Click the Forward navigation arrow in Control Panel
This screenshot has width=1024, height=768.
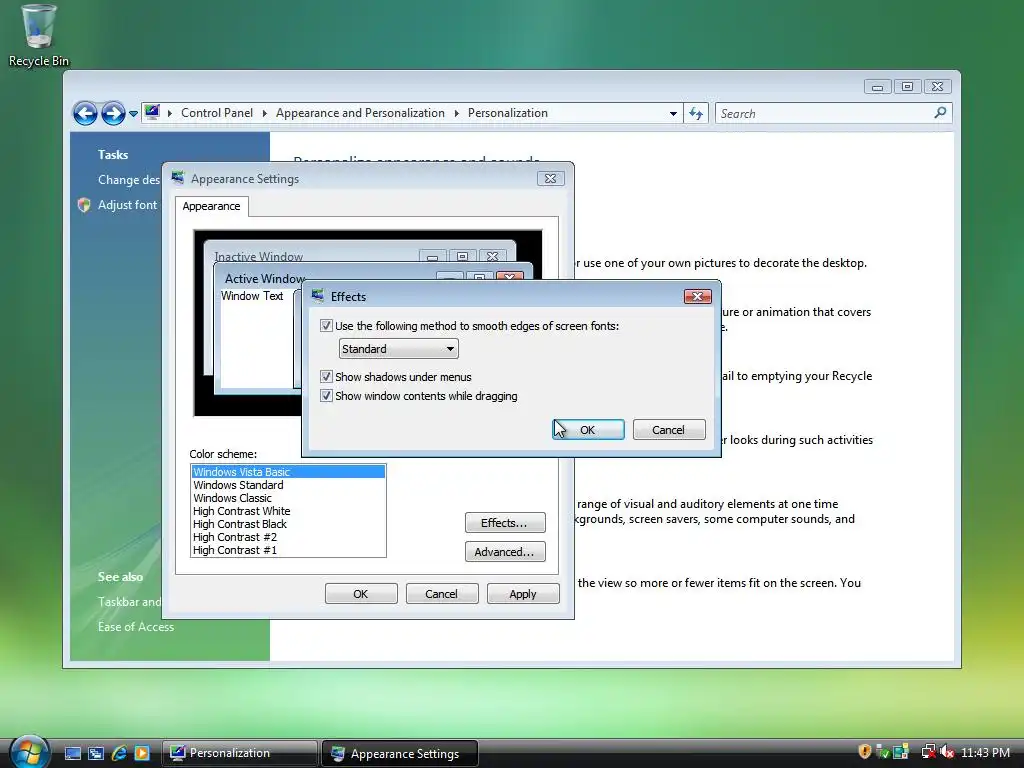coord(113,113)
